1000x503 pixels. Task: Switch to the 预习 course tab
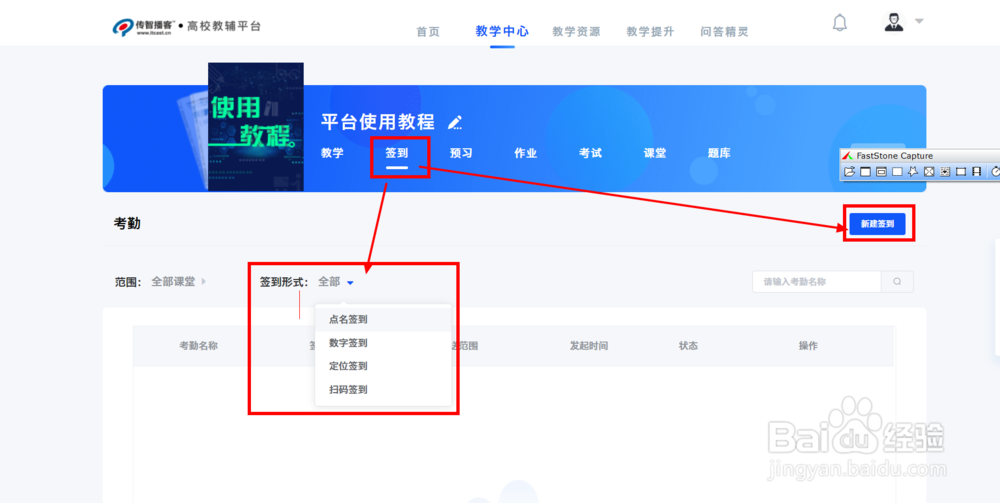point(461,153)
